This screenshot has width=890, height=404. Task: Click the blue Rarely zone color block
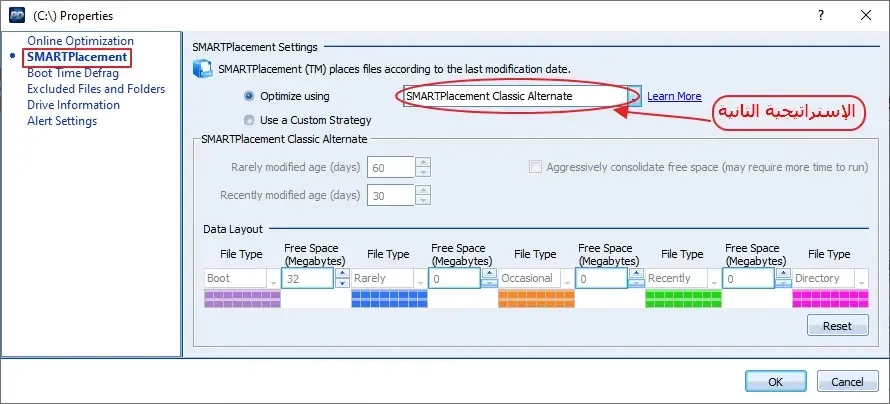[389, 299]
